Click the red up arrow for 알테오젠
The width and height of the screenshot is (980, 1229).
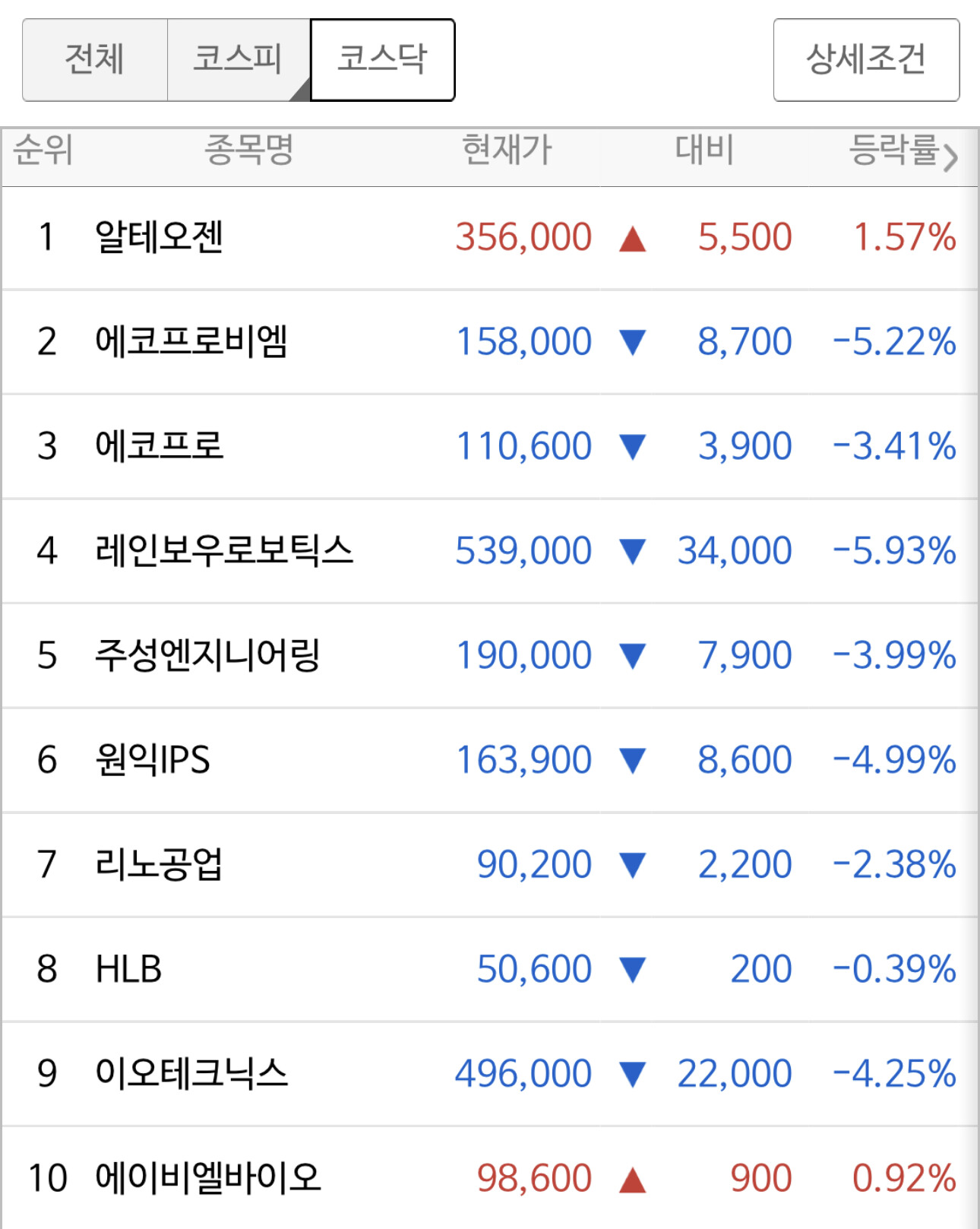pos(632,239)
